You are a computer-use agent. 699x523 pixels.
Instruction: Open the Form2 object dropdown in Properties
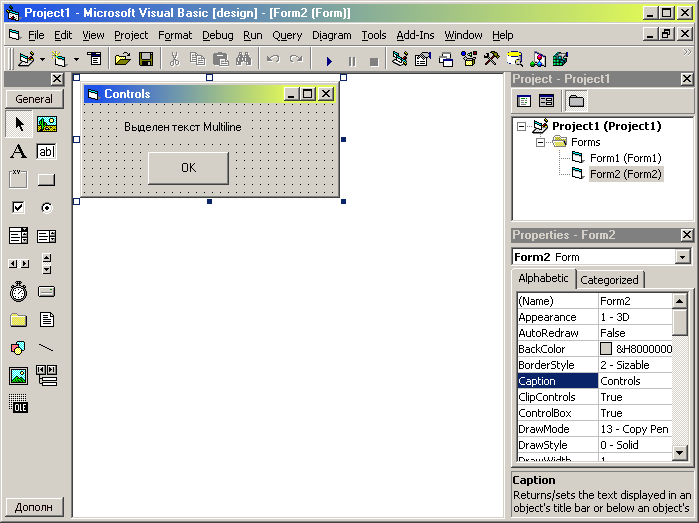click(683, 257)
